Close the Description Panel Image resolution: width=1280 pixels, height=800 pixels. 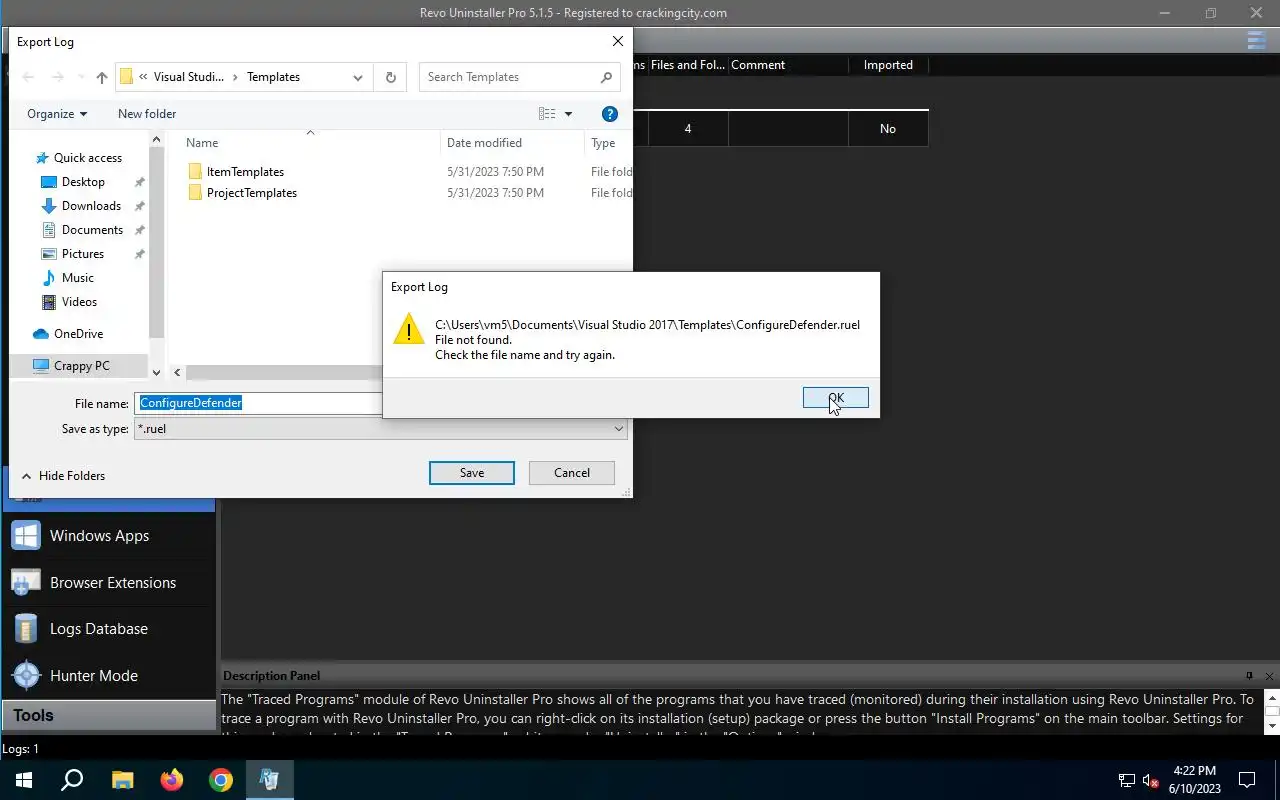pos(1269,677)
